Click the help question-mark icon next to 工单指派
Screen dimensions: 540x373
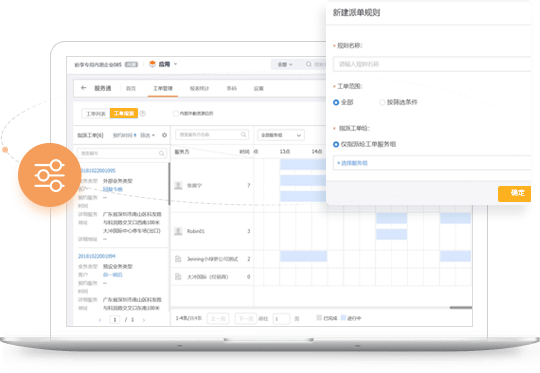[x=143, y=113]
